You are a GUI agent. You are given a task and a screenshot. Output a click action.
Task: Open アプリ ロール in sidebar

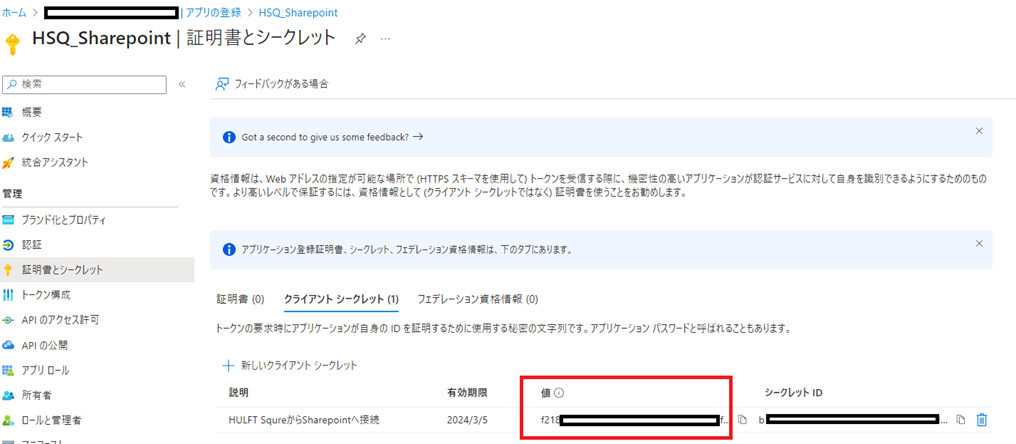(x=45, y=370)
